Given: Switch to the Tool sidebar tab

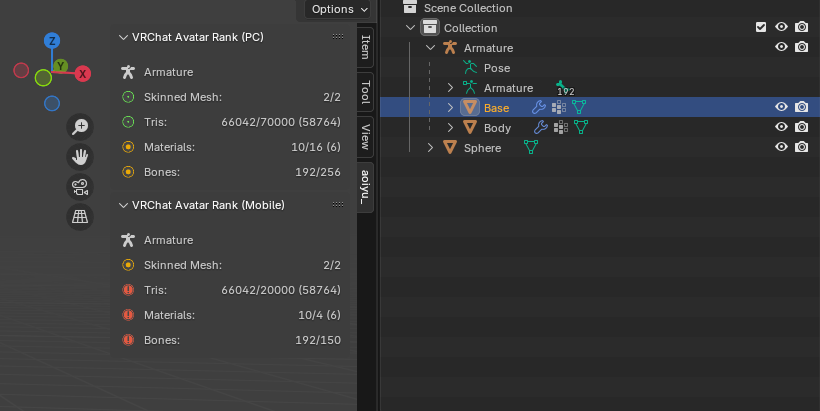Looking at the screenshot, I should [x=366, y=92].
